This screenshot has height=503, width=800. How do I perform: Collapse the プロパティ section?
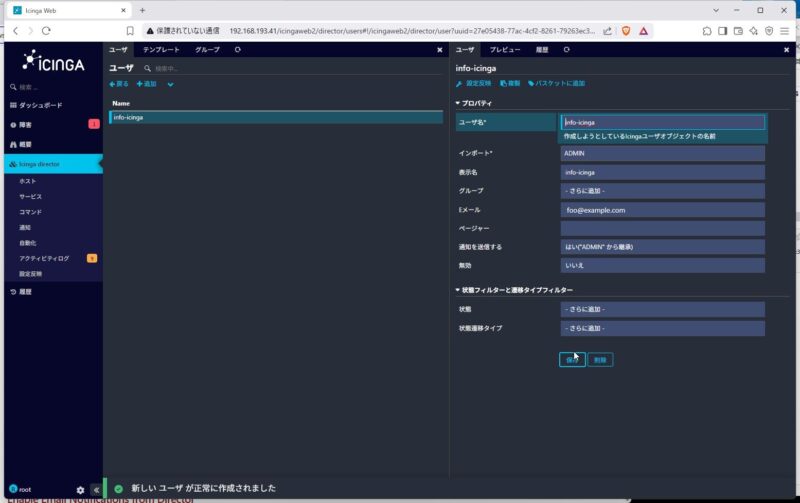474,103
